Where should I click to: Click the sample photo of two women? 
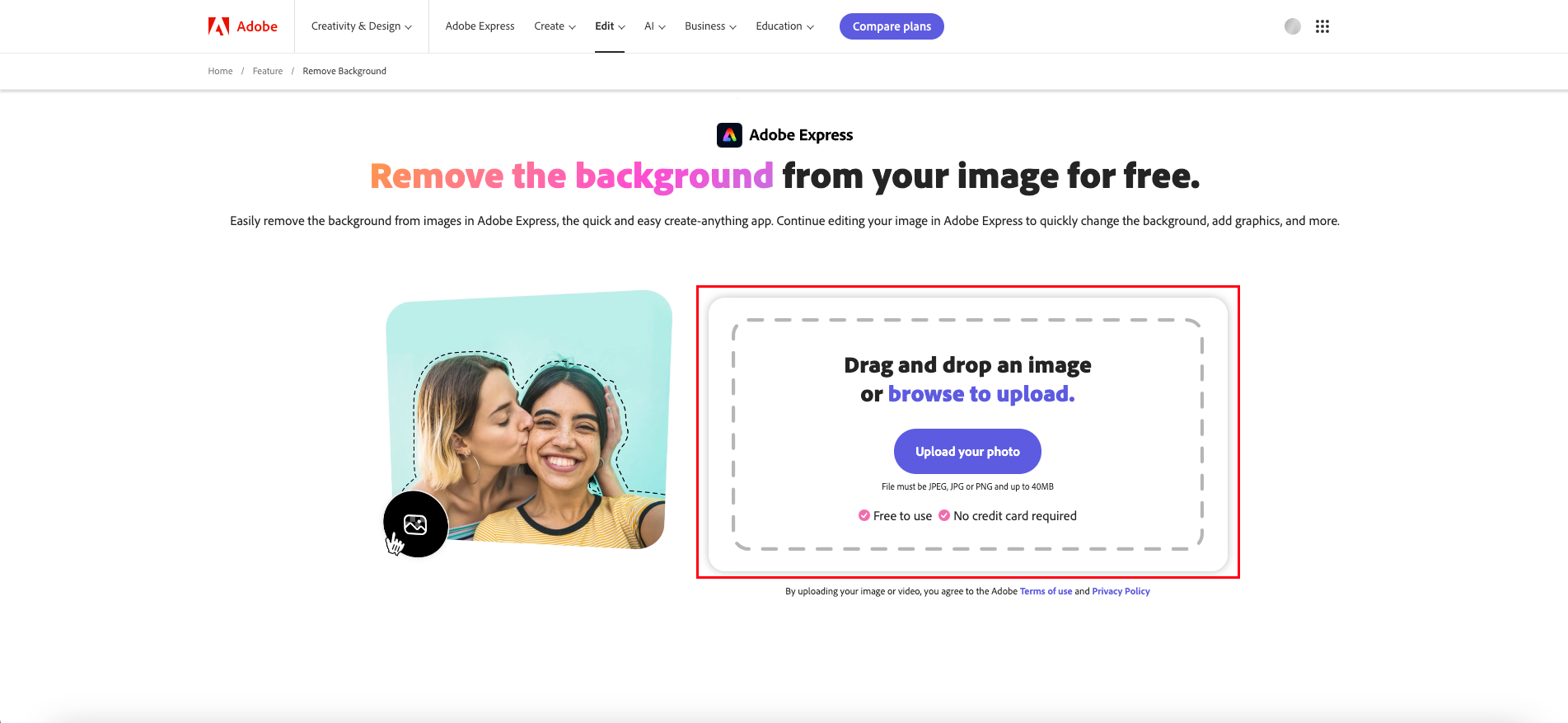click(529, 420)
